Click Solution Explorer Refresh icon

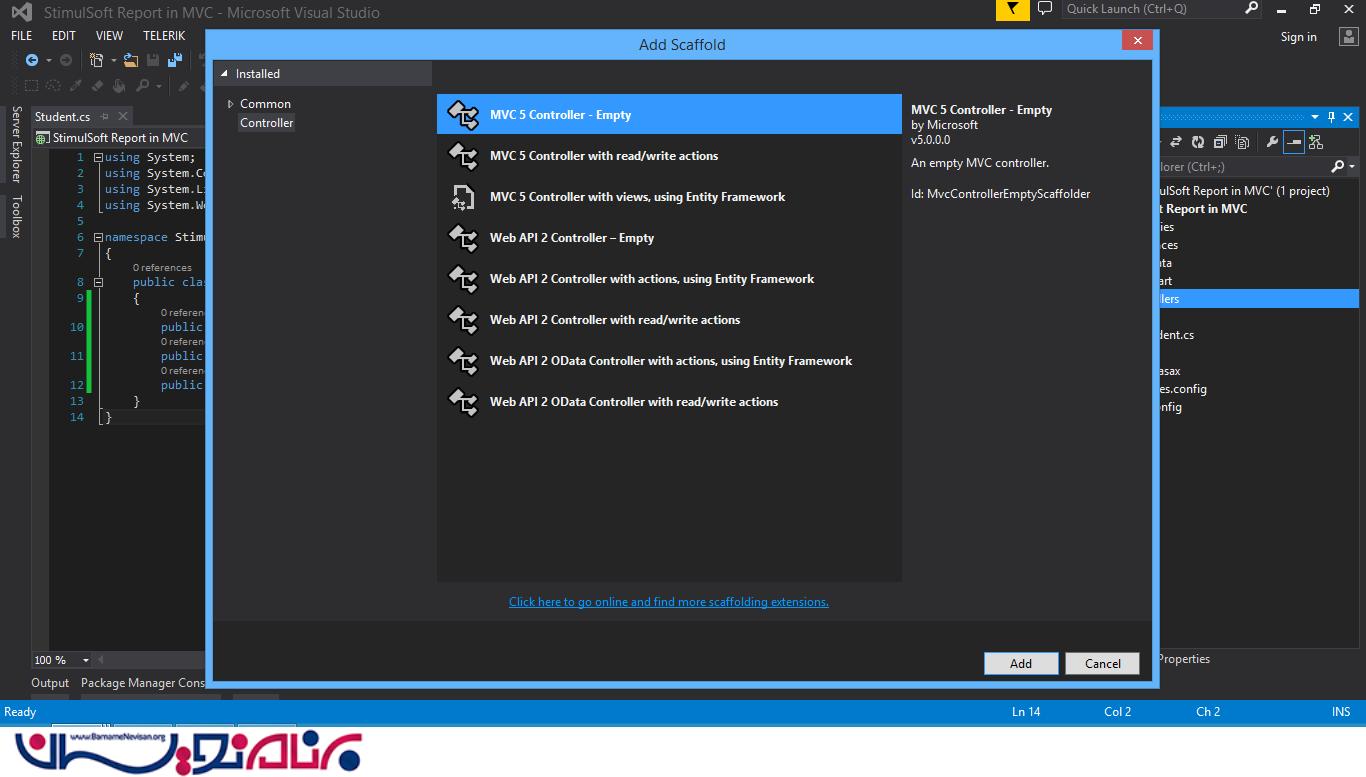click(1198, 142)
